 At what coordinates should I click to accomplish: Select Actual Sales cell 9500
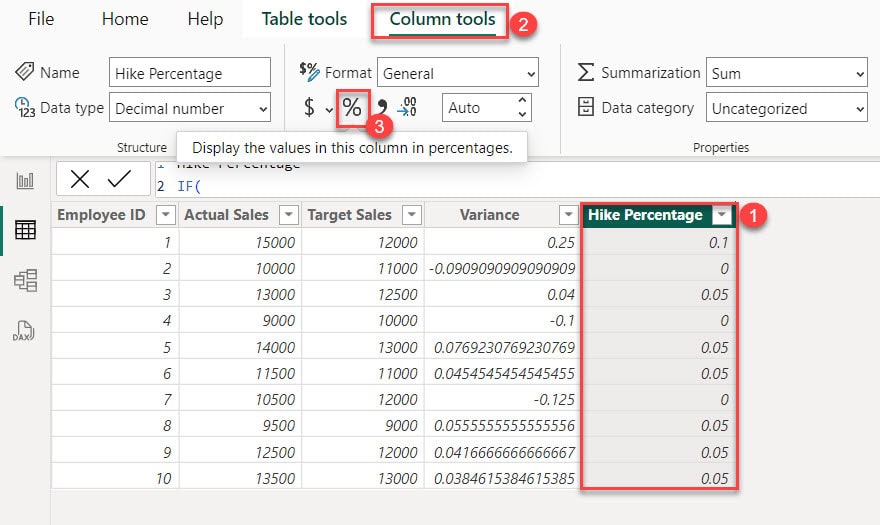(x=240, y=425)
